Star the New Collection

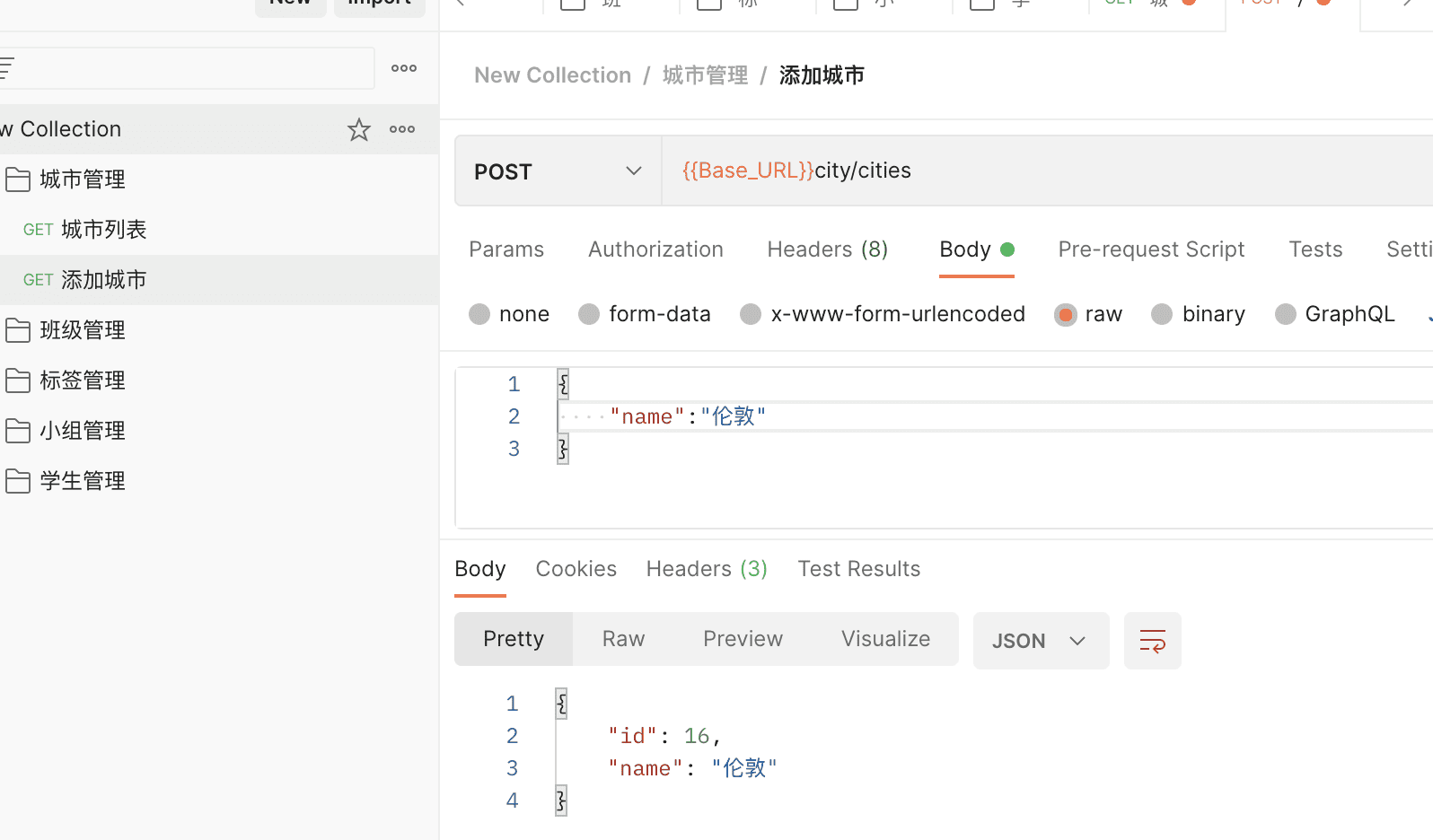click(x=359, y=129)
